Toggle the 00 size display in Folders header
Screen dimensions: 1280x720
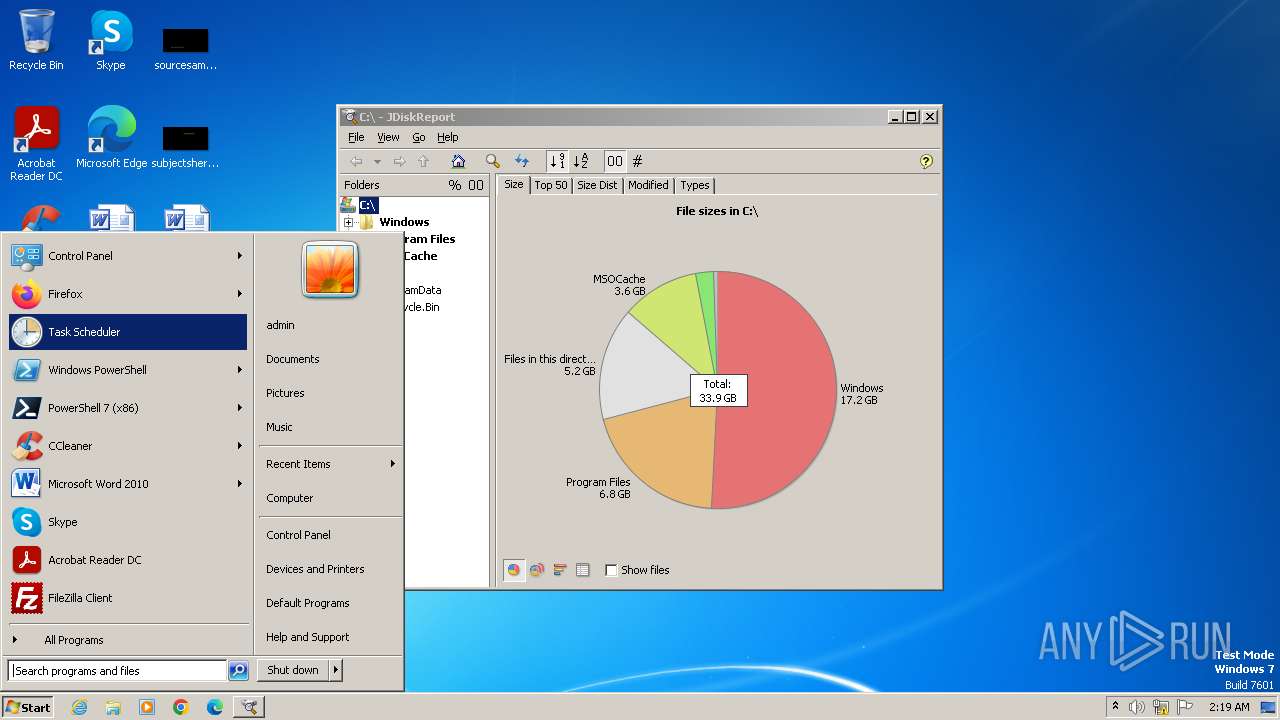476,185
